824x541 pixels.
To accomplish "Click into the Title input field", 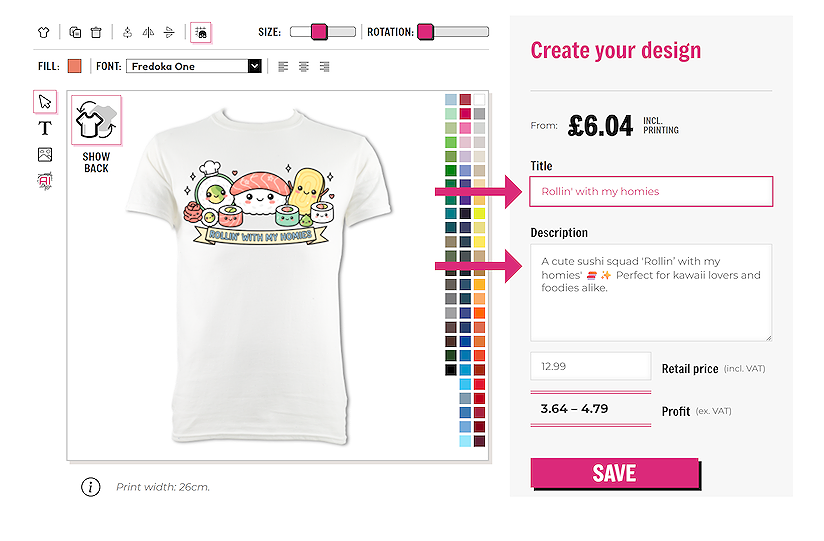I will click(651, 191).
